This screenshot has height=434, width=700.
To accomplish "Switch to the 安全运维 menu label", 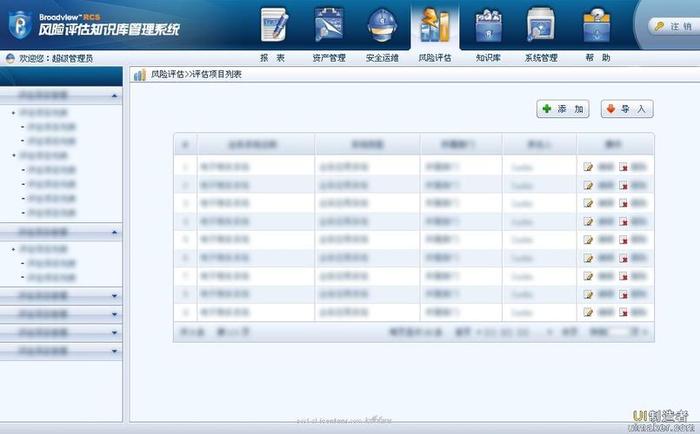I will (x=382, y=58).
